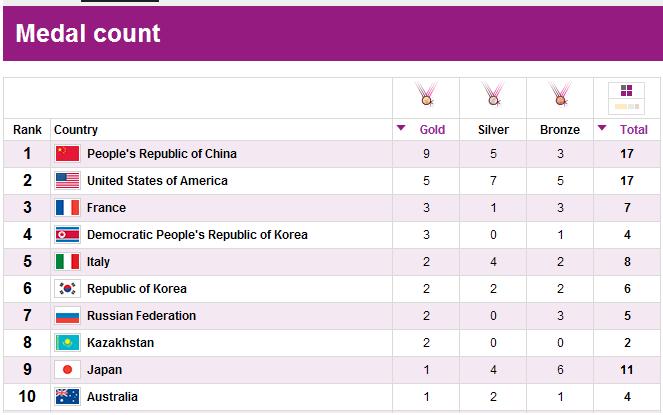Sort by Gold using the arrow
The width and height of the screenshot is (663, 415).
[401, 128]
